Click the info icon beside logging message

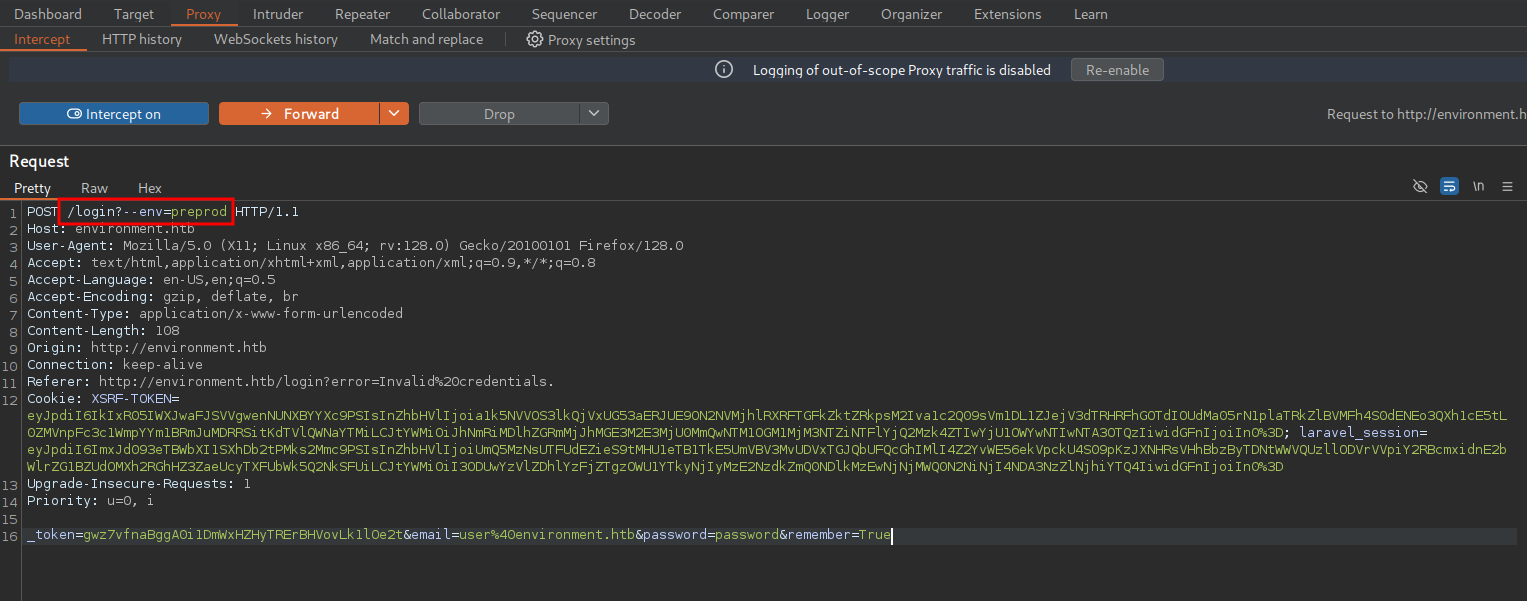pyautogui.click(x=725, y=70)
